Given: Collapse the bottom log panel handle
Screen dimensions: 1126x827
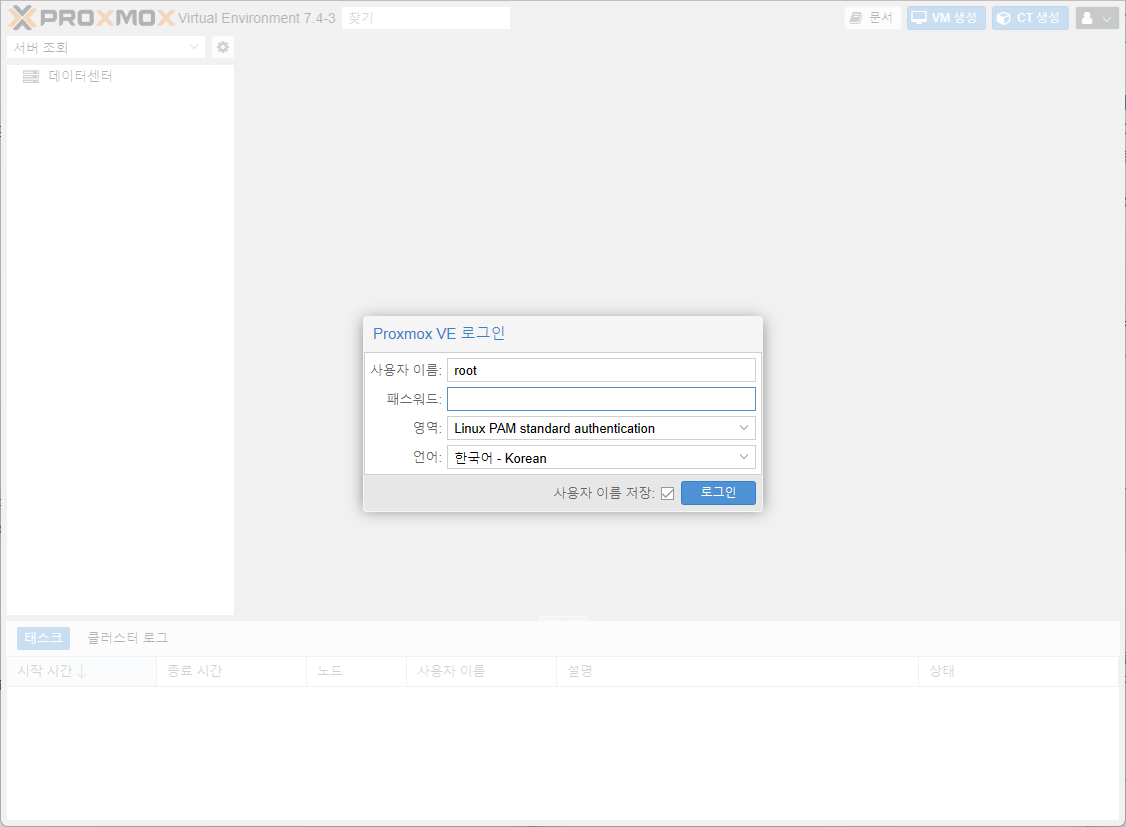Looking at the screenshot, I should tap(563, 617).
